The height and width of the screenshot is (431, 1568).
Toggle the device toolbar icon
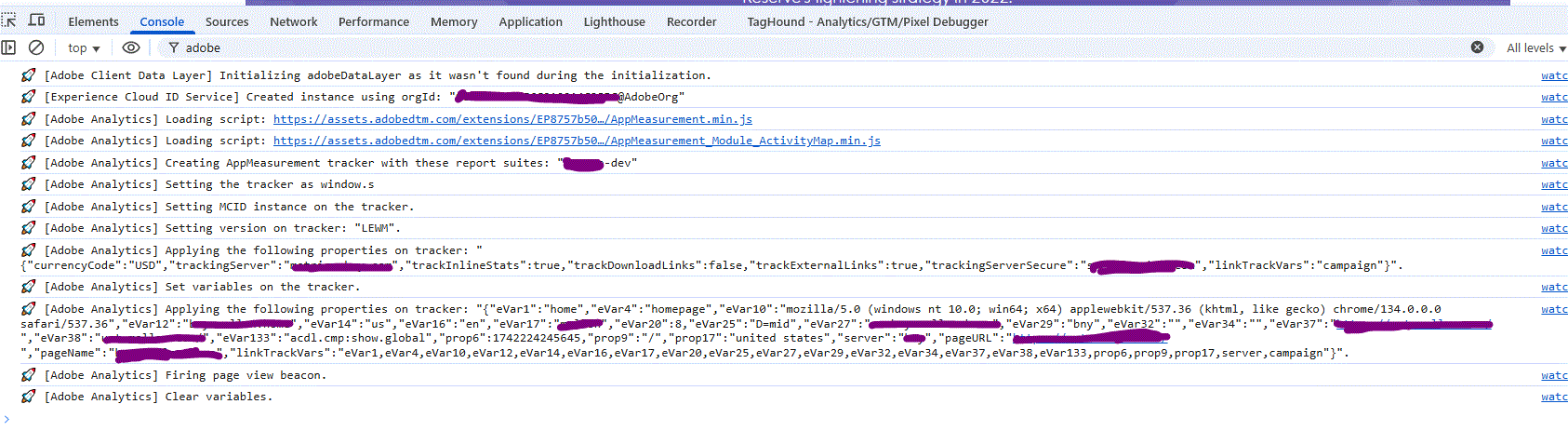click(x=36, y=20)
